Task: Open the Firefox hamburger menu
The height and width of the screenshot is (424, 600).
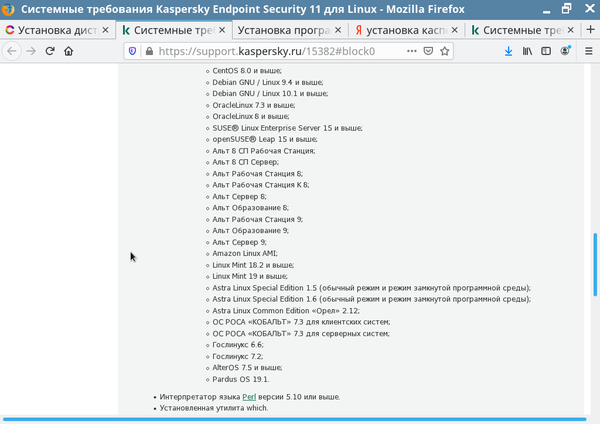Action: [x=589, y=51]
